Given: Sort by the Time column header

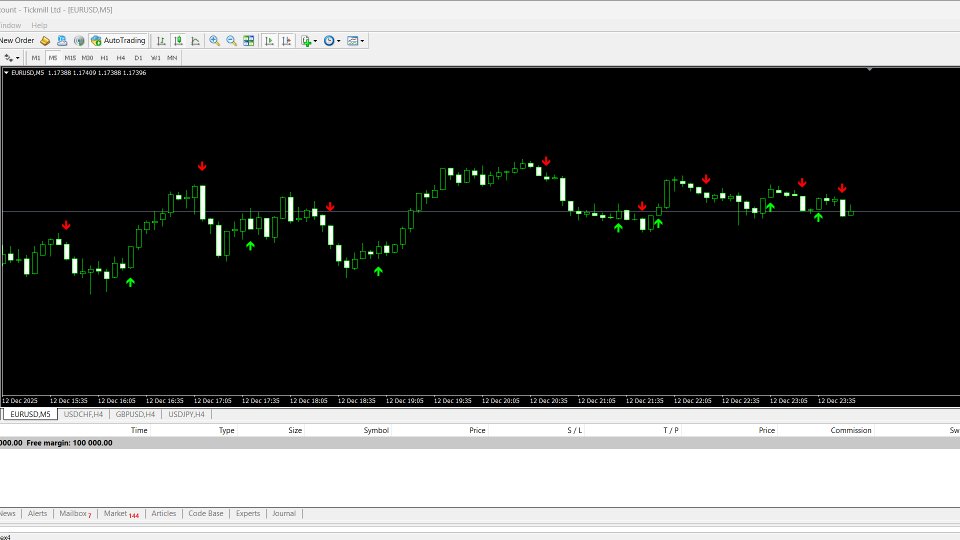Looking at the screenshot, I should click(139, 430).
